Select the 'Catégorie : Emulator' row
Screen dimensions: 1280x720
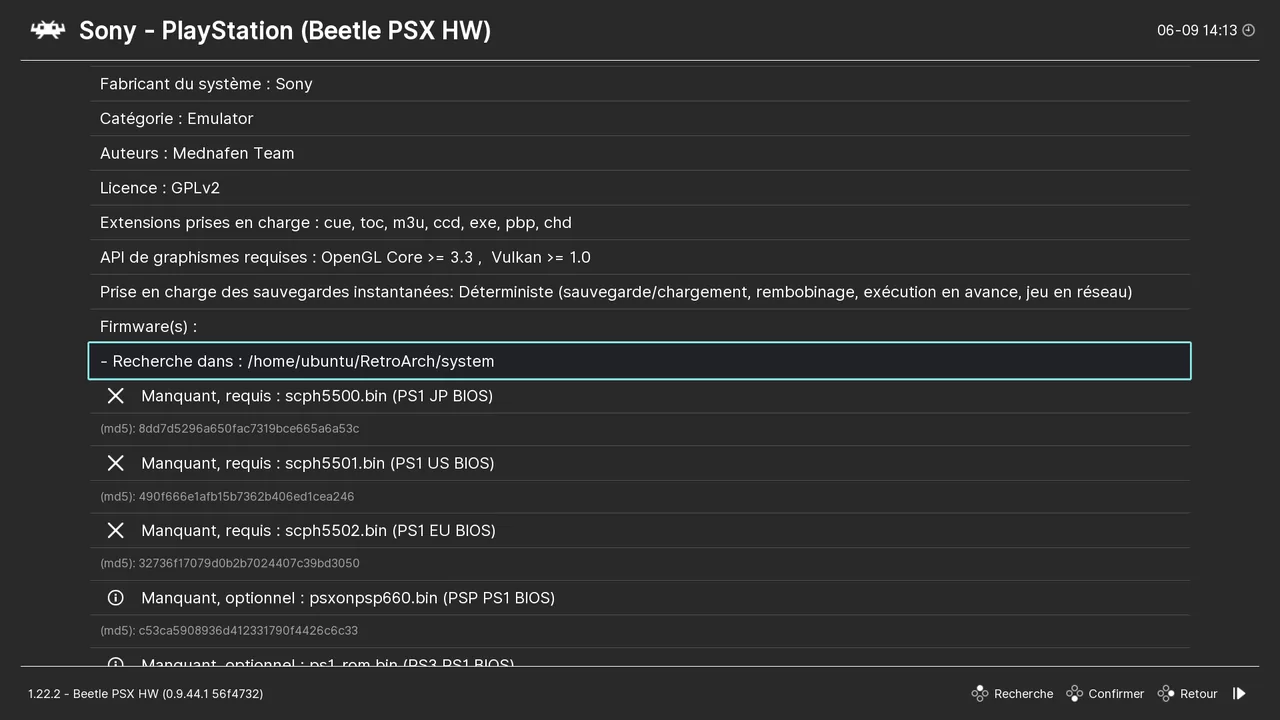(x=640, y=118)
